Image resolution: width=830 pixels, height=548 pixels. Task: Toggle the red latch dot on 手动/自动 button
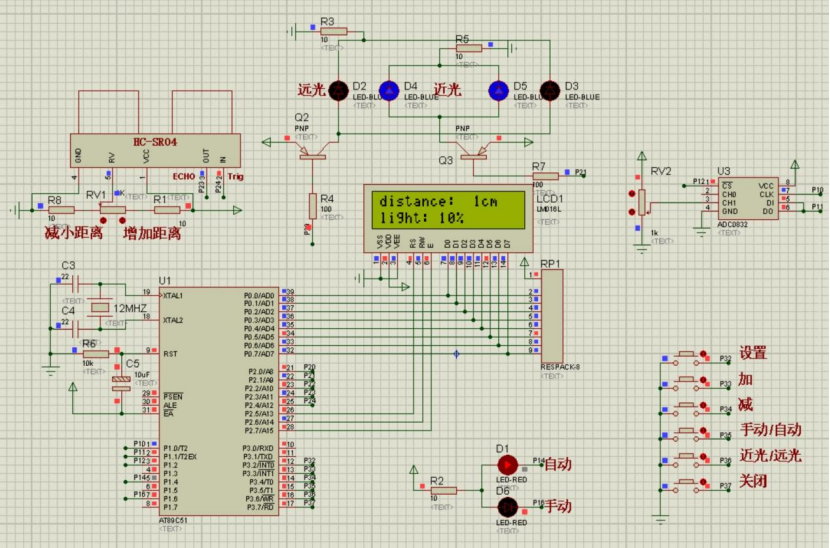703,431
